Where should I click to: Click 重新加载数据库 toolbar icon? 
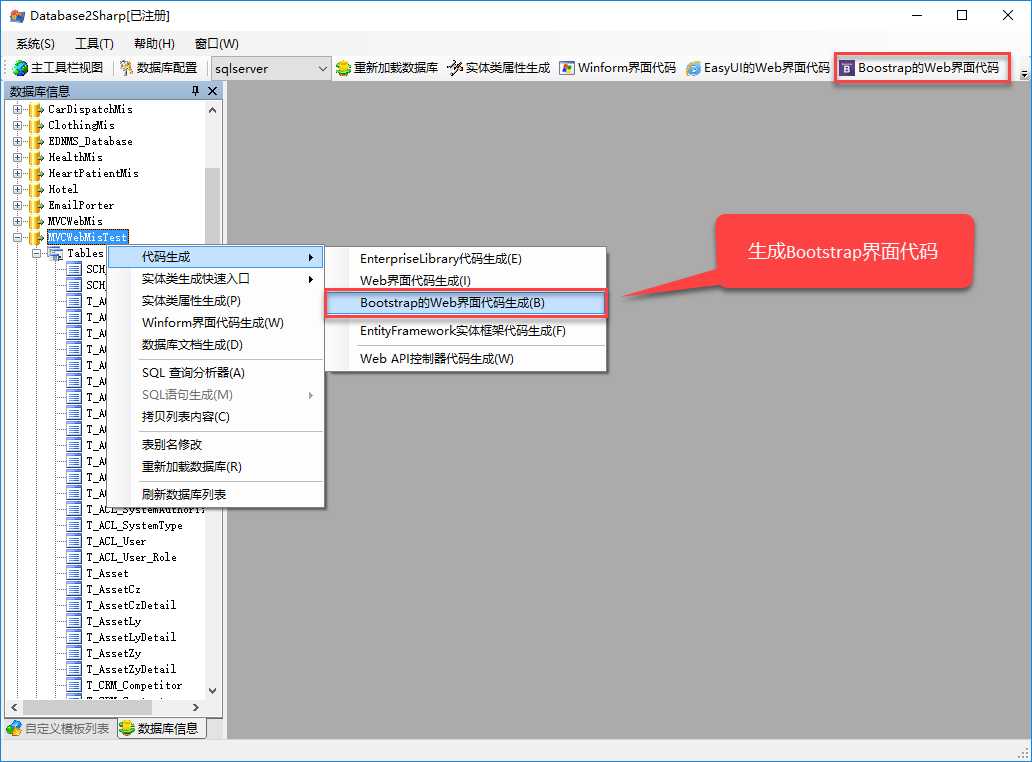pos(343,68)
